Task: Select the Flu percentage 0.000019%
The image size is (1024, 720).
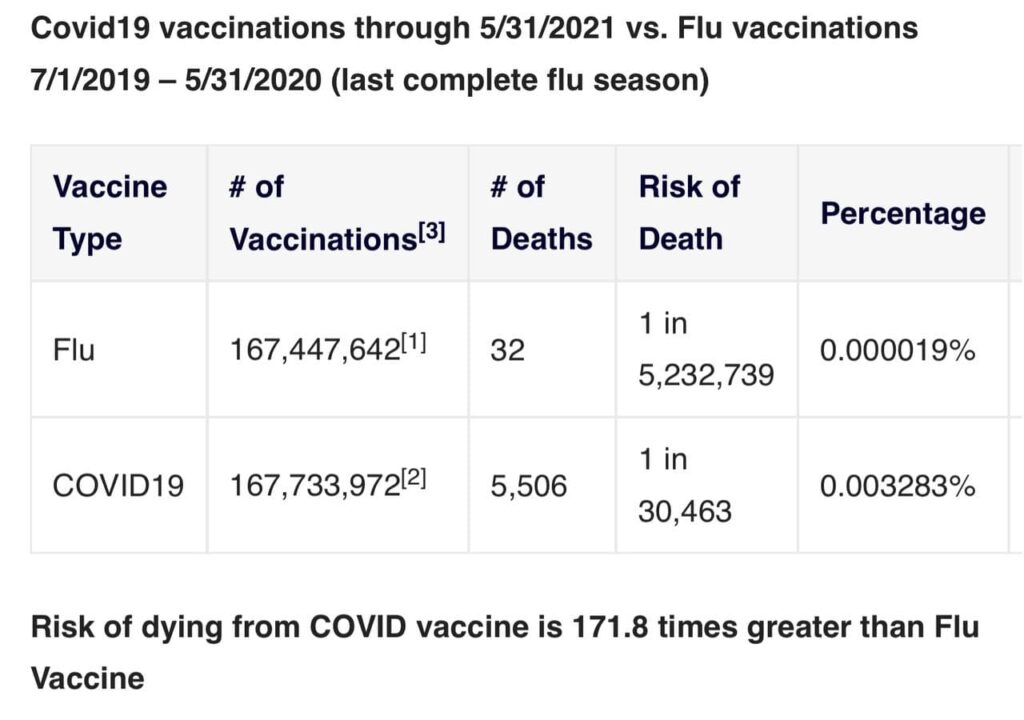Action: (897, 351)
